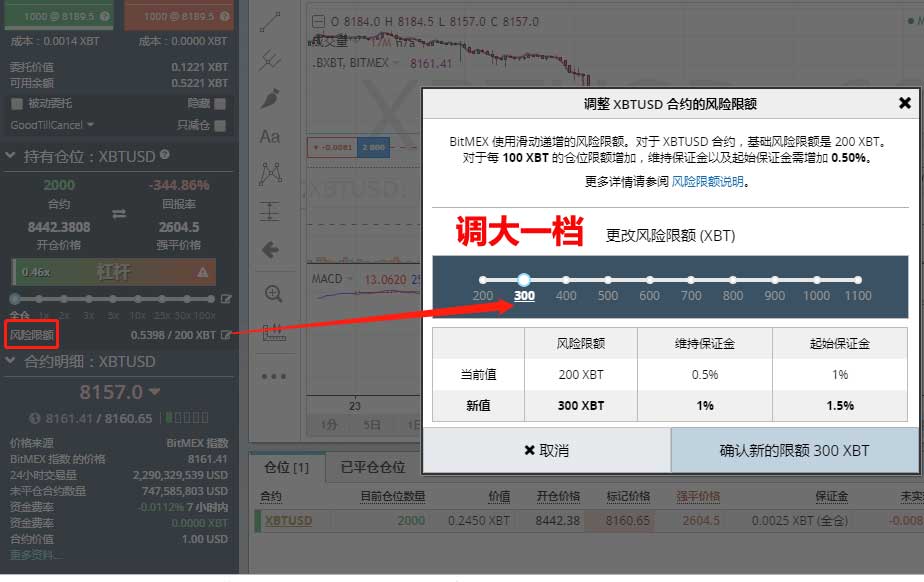924x582 pixels.
Task: Open XBTUSD link in positions table
Action: (x=288, y=521)
